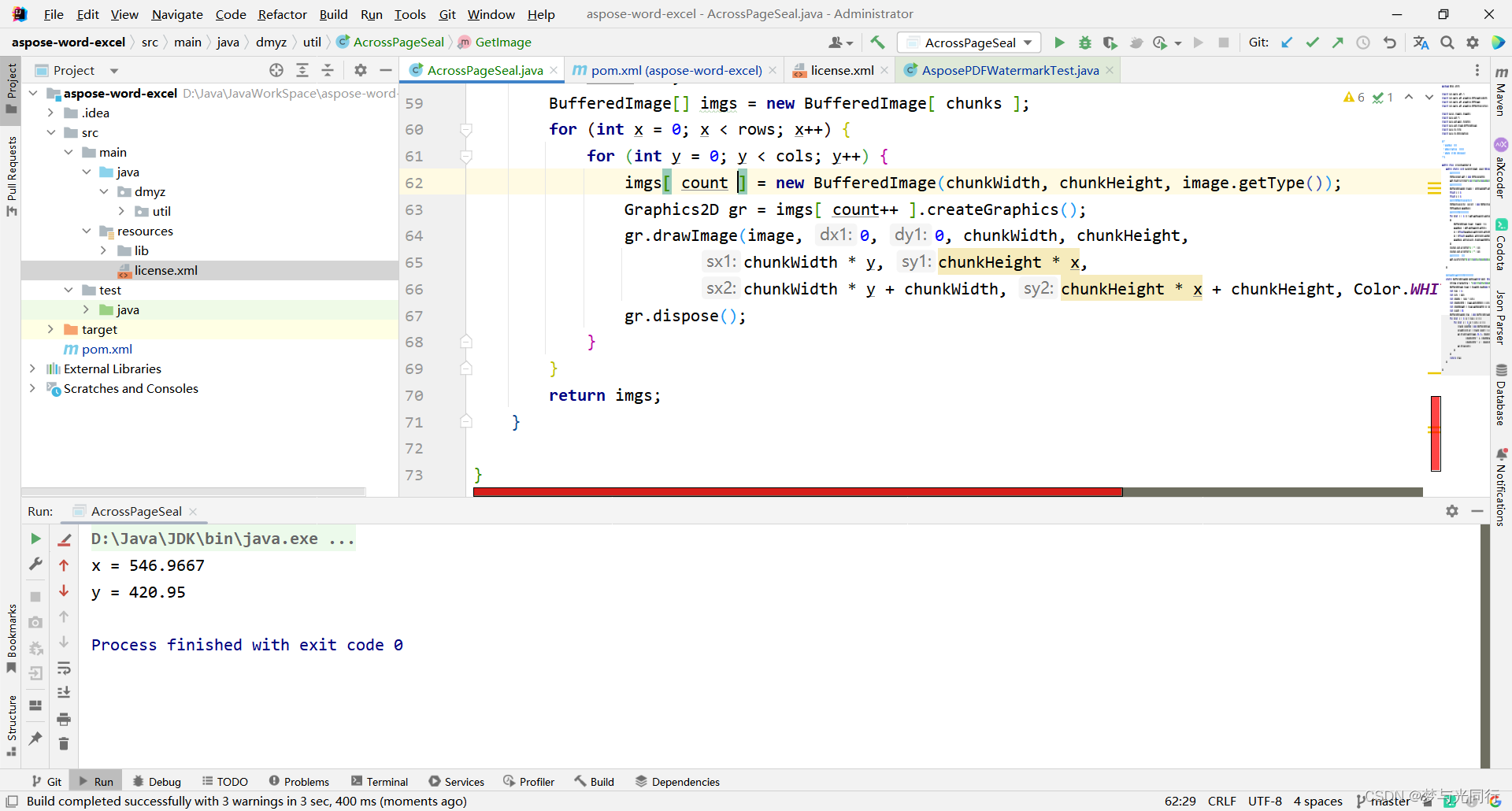
Task: Expand the util package
Action: point(121,211)
